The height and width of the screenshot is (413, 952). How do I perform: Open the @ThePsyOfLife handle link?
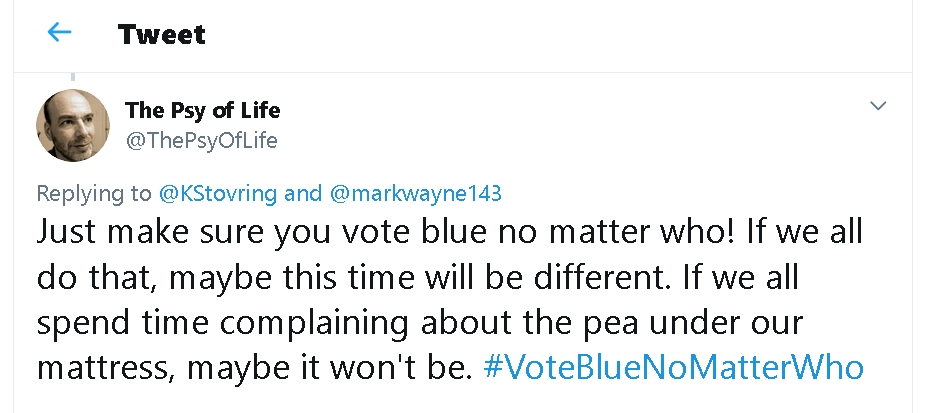point(201,141)
